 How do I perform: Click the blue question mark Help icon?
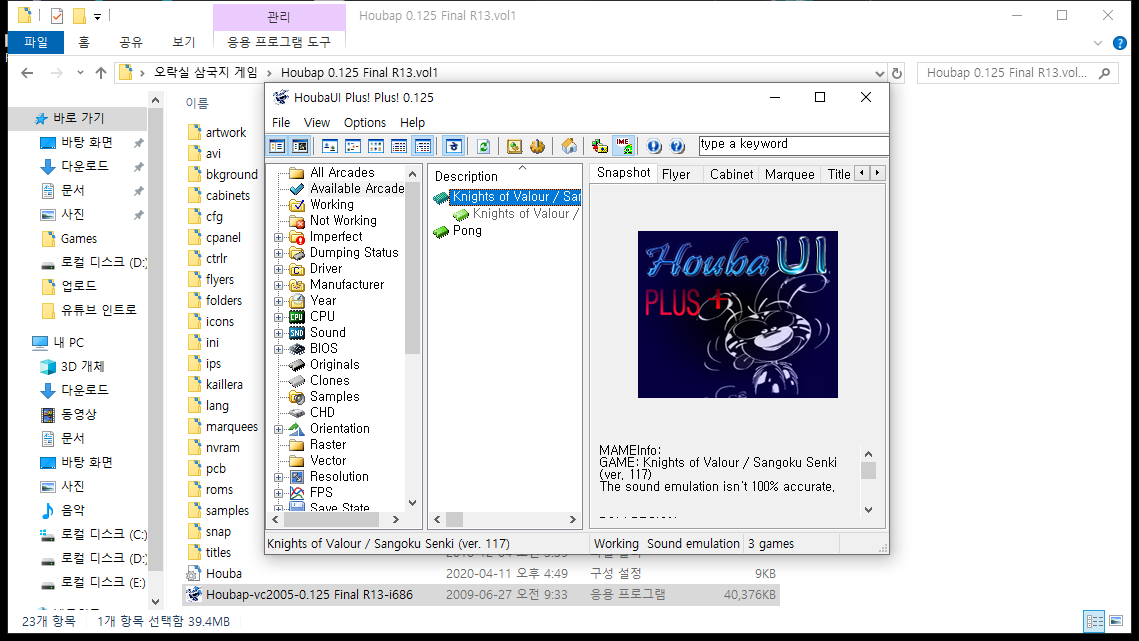coord(677,146)
